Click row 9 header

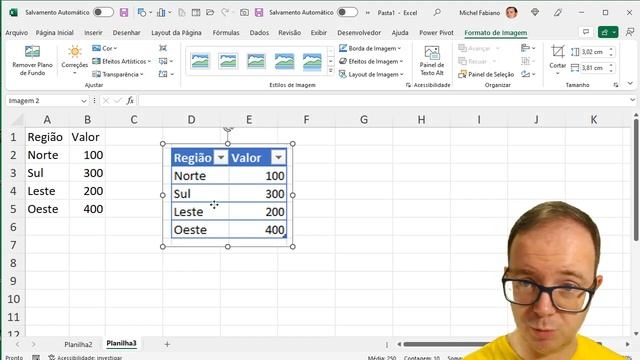pyautogui.click(x=13, y=281)
